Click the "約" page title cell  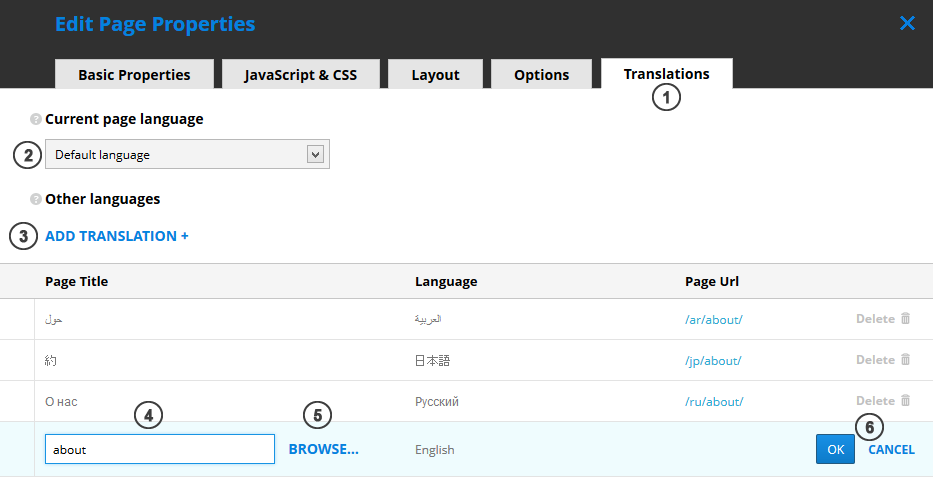[x=51, y=360]
